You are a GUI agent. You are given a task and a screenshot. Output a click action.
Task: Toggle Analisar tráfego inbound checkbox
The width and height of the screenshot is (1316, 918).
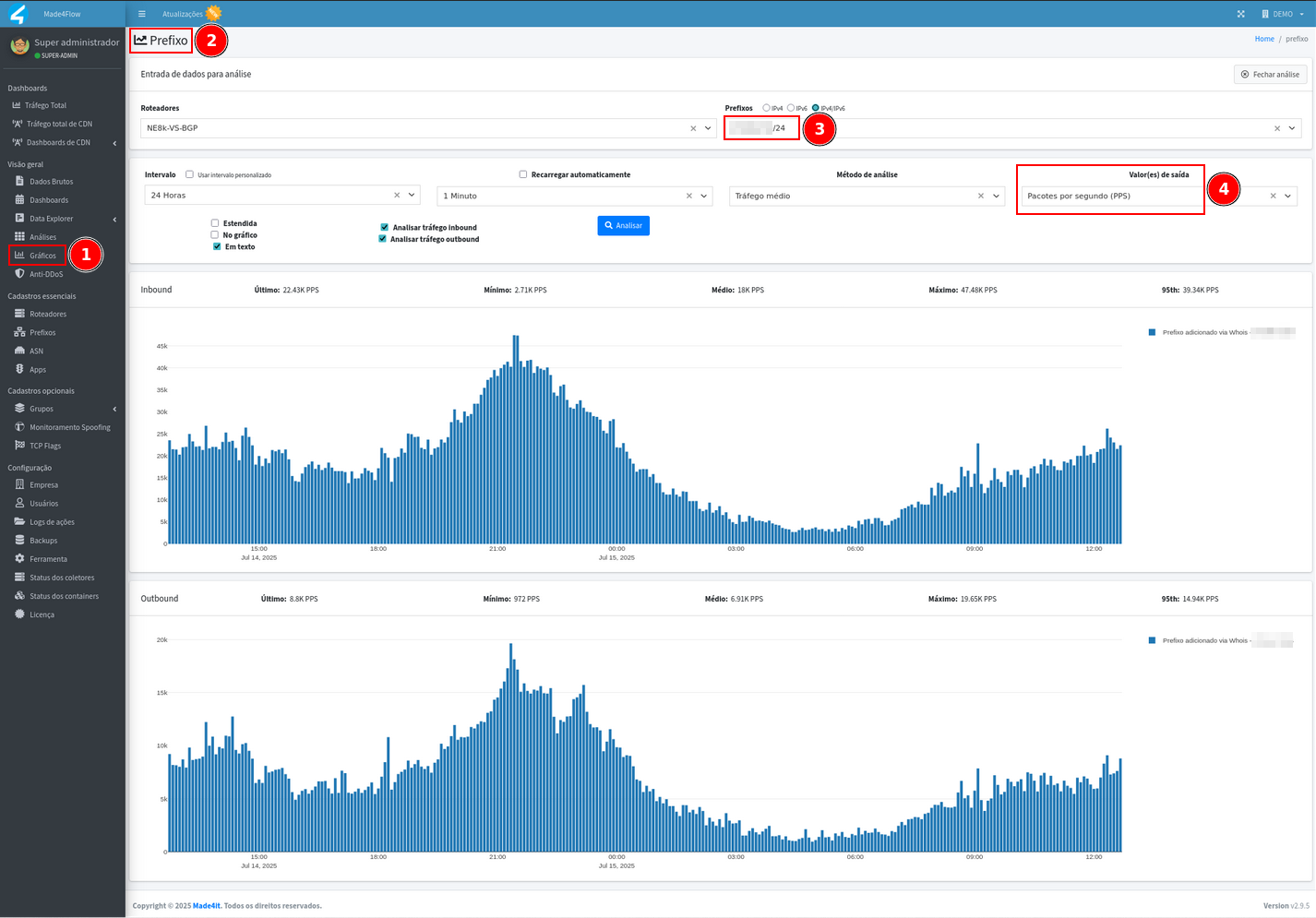pos(385,227)
